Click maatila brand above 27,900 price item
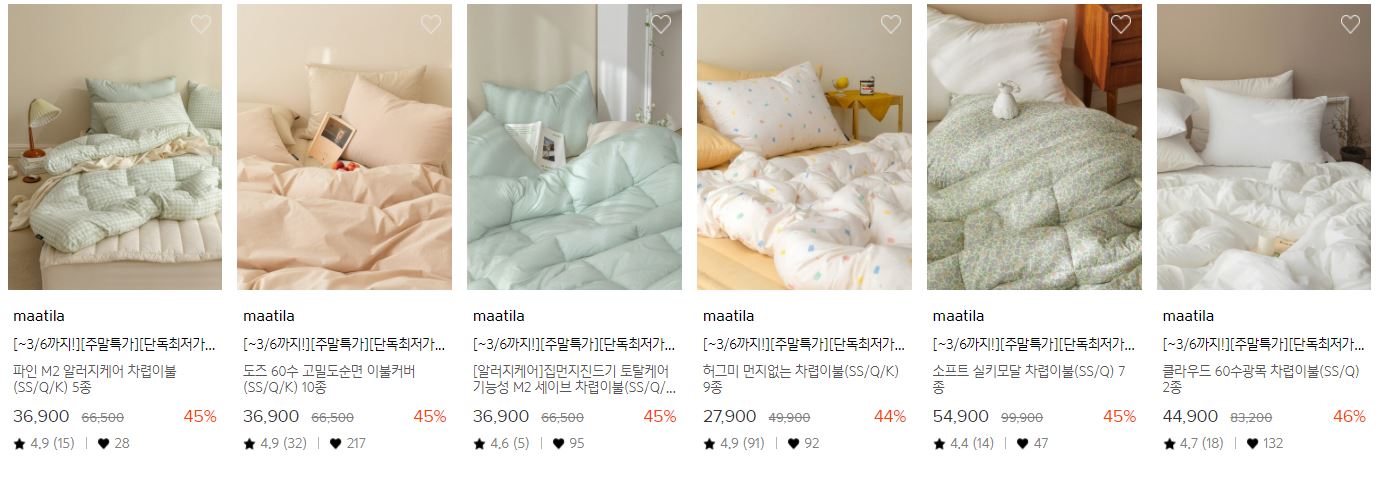The width and height of the screenshot is (1380, 484). click(x=729, y=316)
